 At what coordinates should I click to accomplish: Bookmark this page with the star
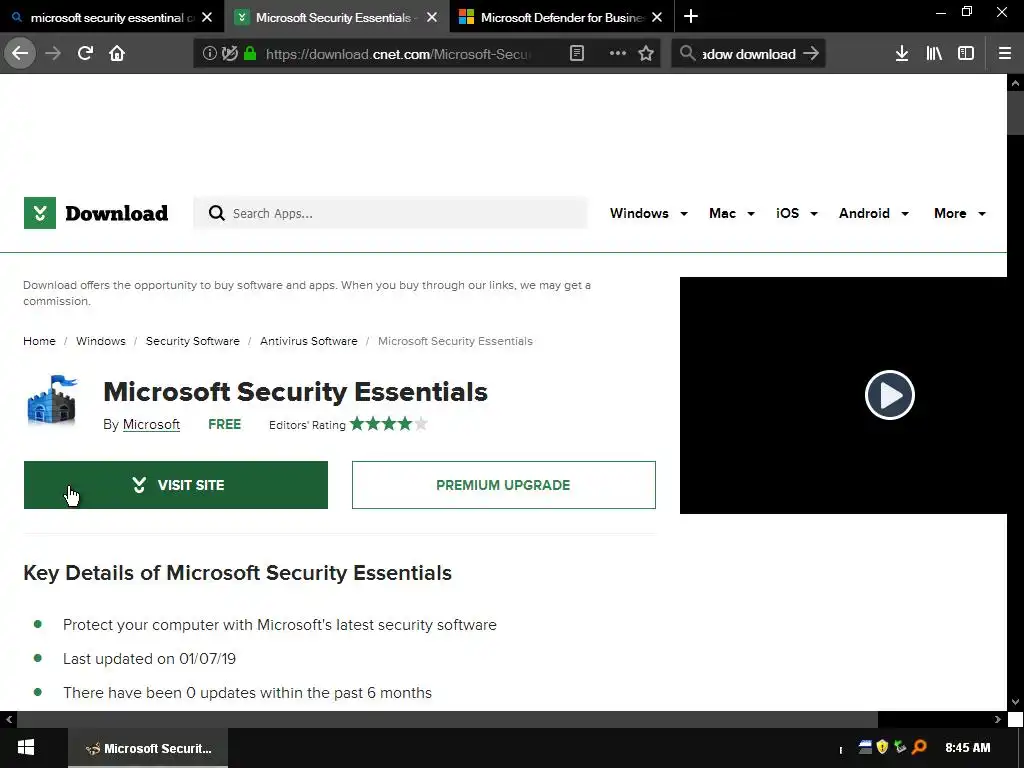click(x=646, y=54)
